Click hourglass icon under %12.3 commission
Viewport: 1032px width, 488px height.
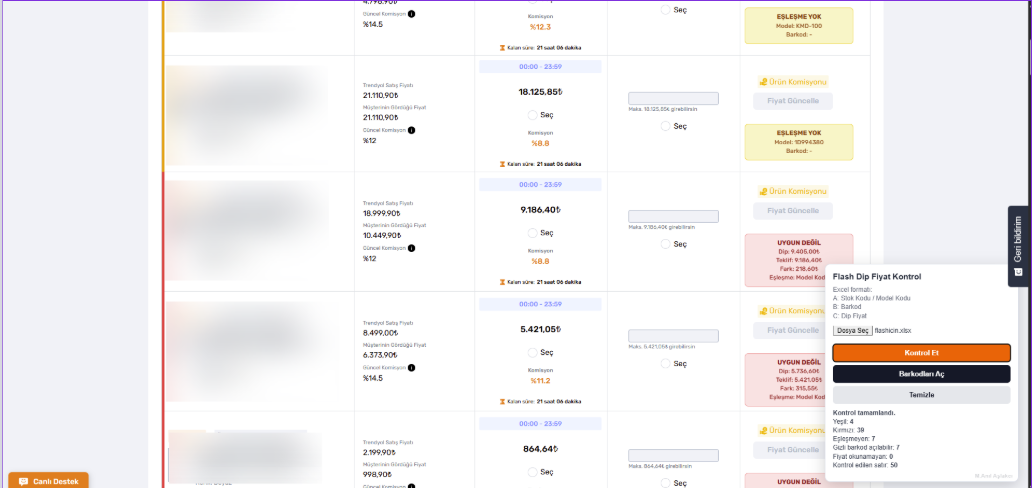(503, 48)
